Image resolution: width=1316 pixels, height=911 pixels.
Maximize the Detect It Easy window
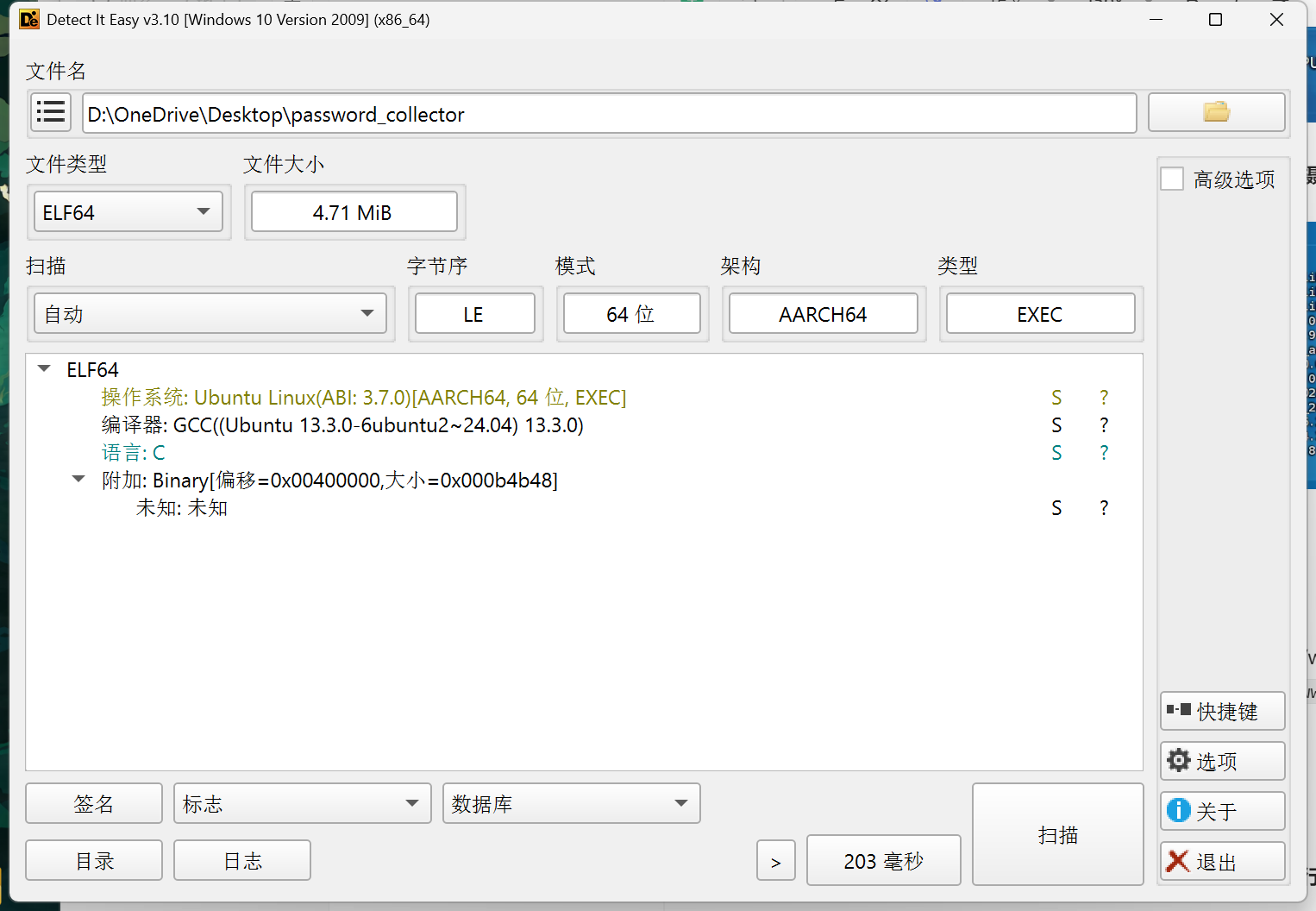coord(1216,19)
